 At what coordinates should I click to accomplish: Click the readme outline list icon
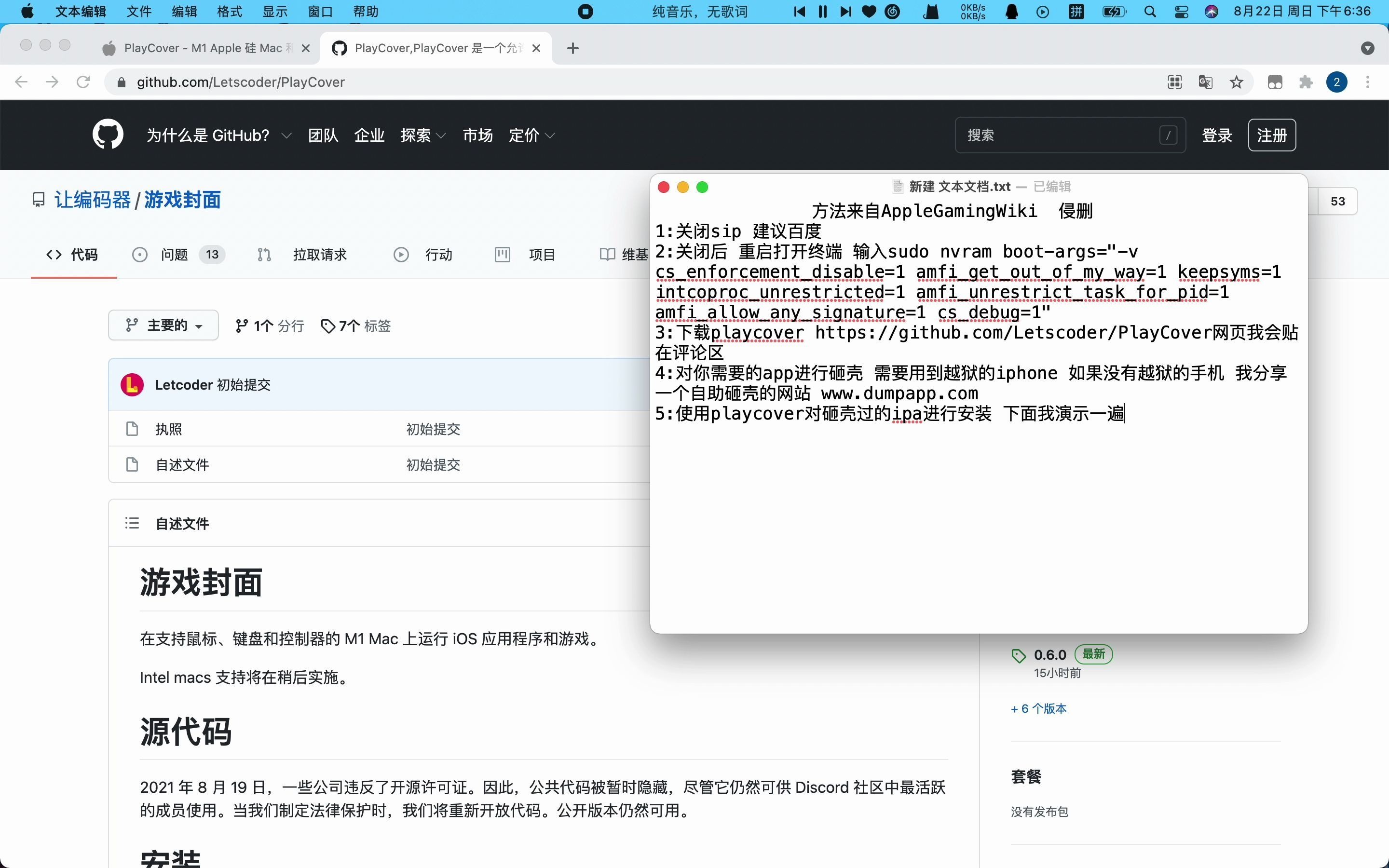click(132, 523)
